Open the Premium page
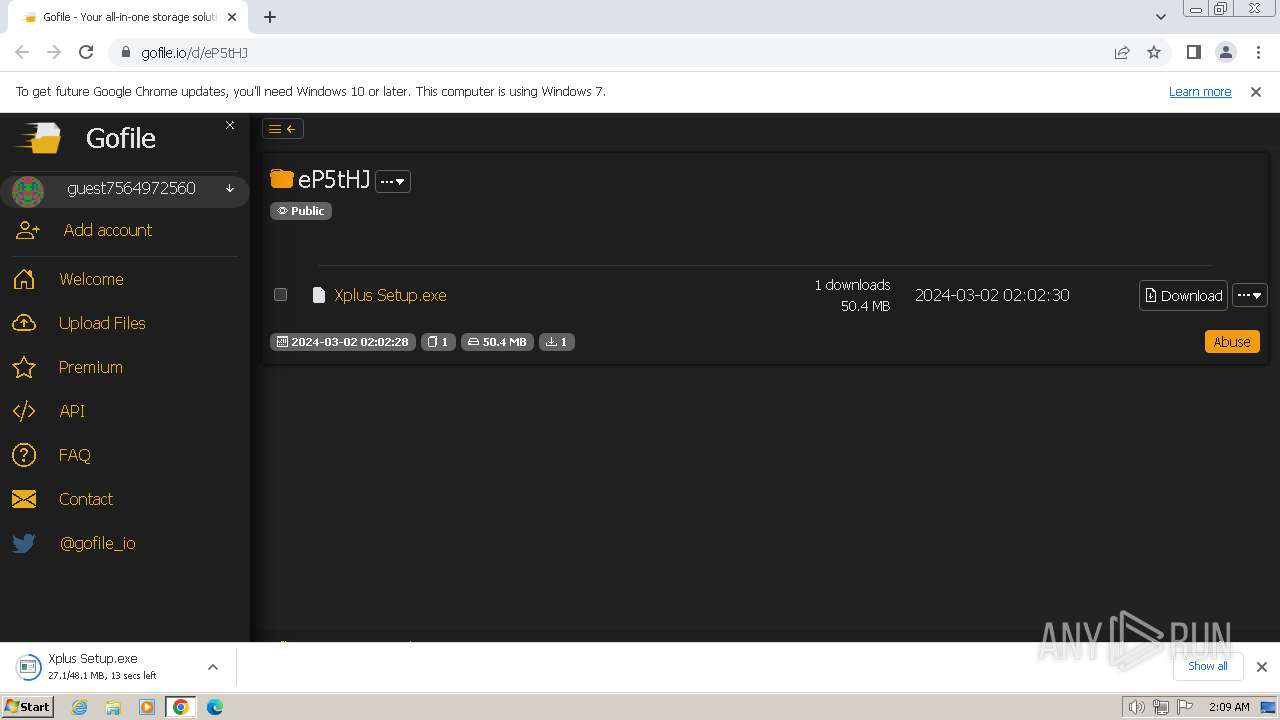Image resolution: width=1280 pixels, height=720 pixels. click(91, 367)
